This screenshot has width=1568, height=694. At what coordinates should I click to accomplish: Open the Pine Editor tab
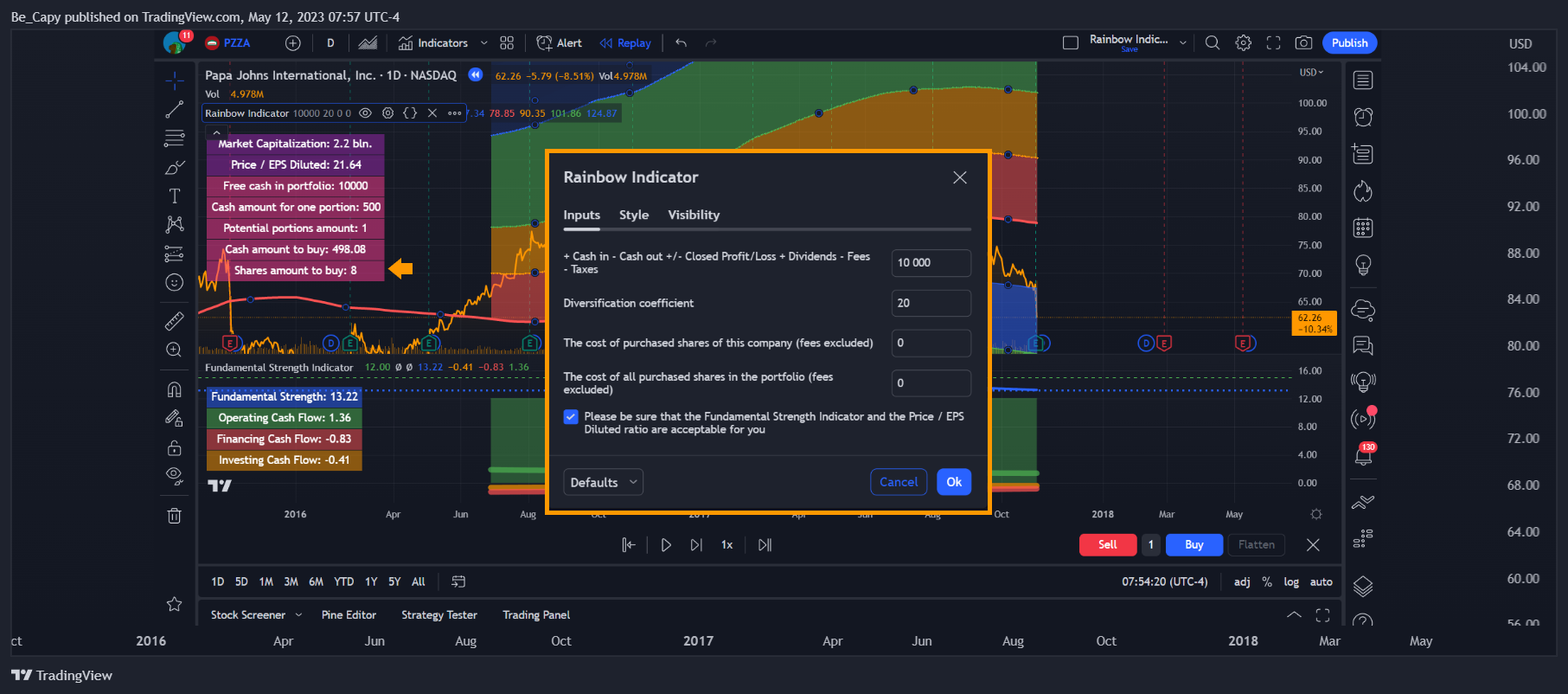click(349, 615)
